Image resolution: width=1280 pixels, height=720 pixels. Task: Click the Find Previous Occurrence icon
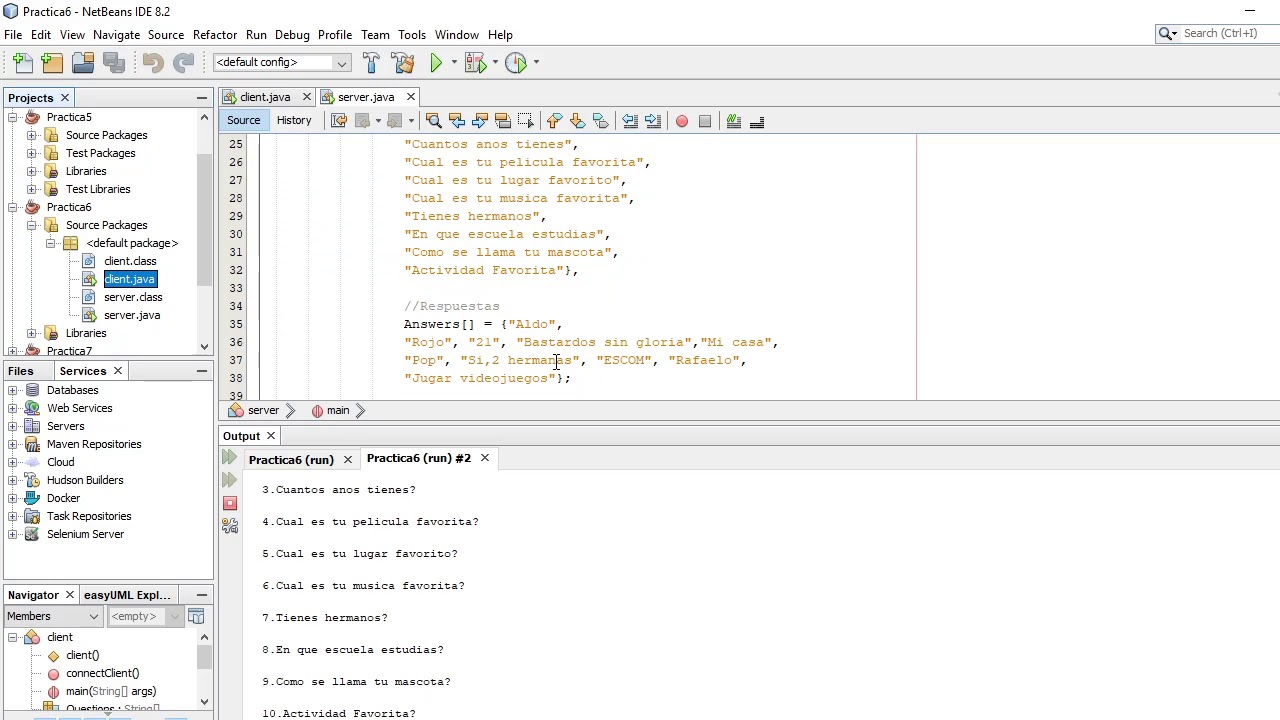[x=457, y=121]
